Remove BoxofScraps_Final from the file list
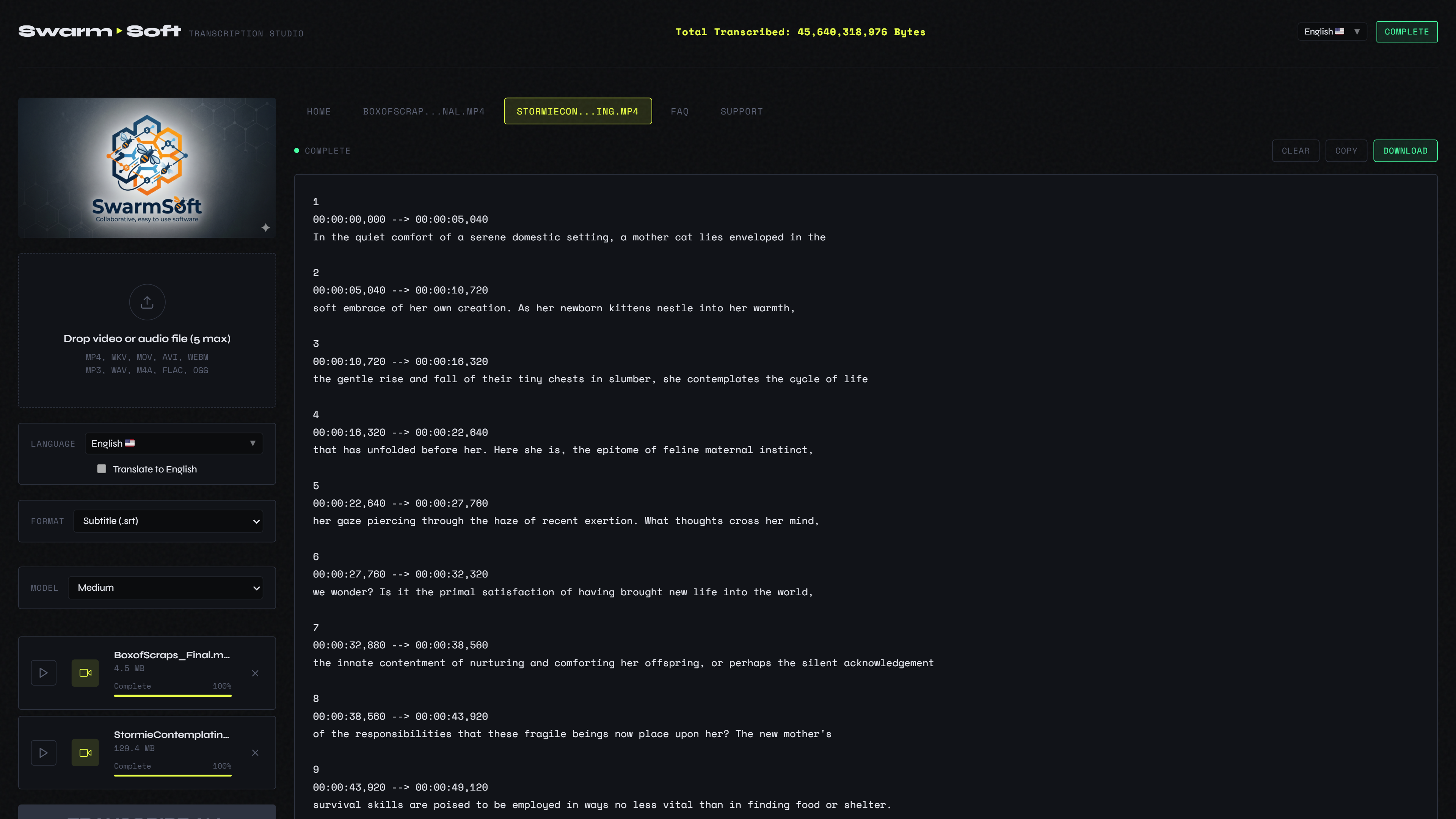Screen dimensions: 1456x819 tap(256, 673)
